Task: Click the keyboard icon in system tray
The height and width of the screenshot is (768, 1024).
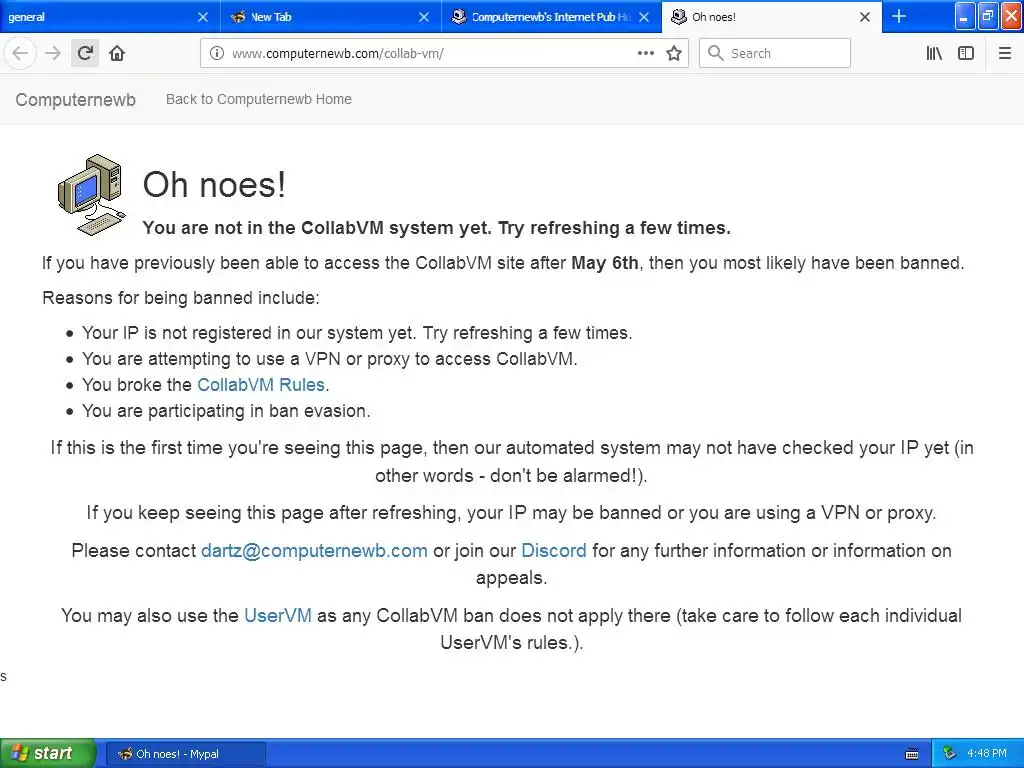Action: (x=912, y=754)
